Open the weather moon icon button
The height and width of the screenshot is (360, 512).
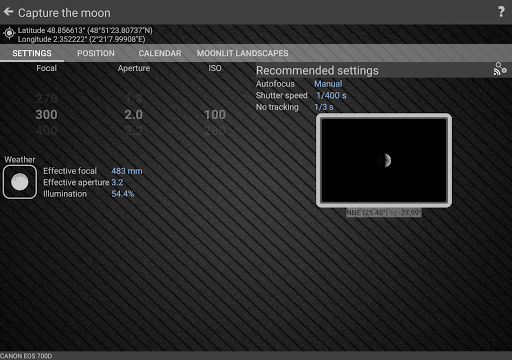coord(20,182)
